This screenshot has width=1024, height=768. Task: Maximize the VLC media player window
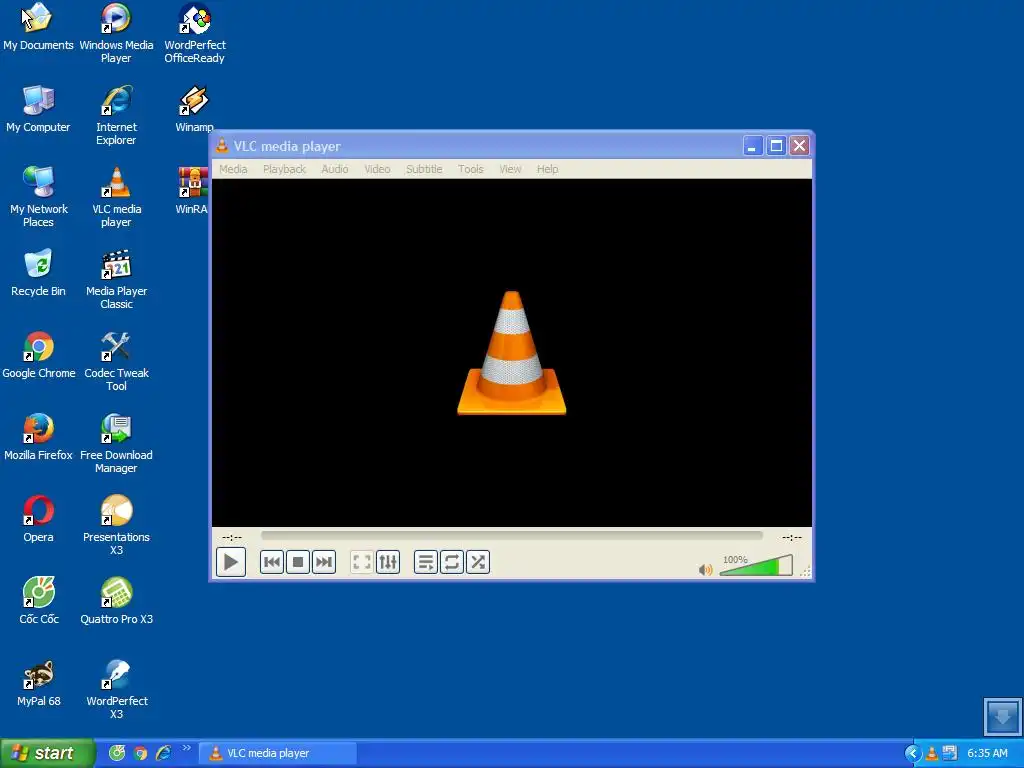[x=776, y=146]
